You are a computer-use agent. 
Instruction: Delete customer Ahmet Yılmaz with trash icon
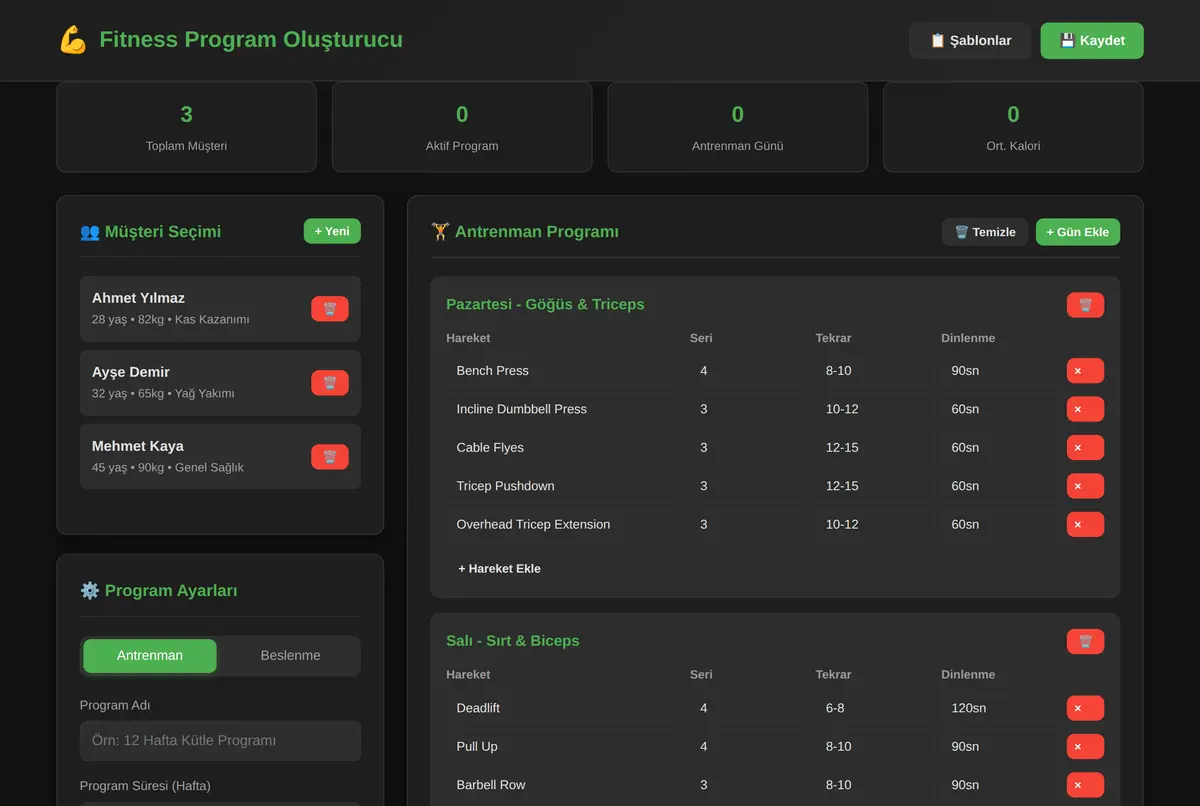click(x=330, y=309)
